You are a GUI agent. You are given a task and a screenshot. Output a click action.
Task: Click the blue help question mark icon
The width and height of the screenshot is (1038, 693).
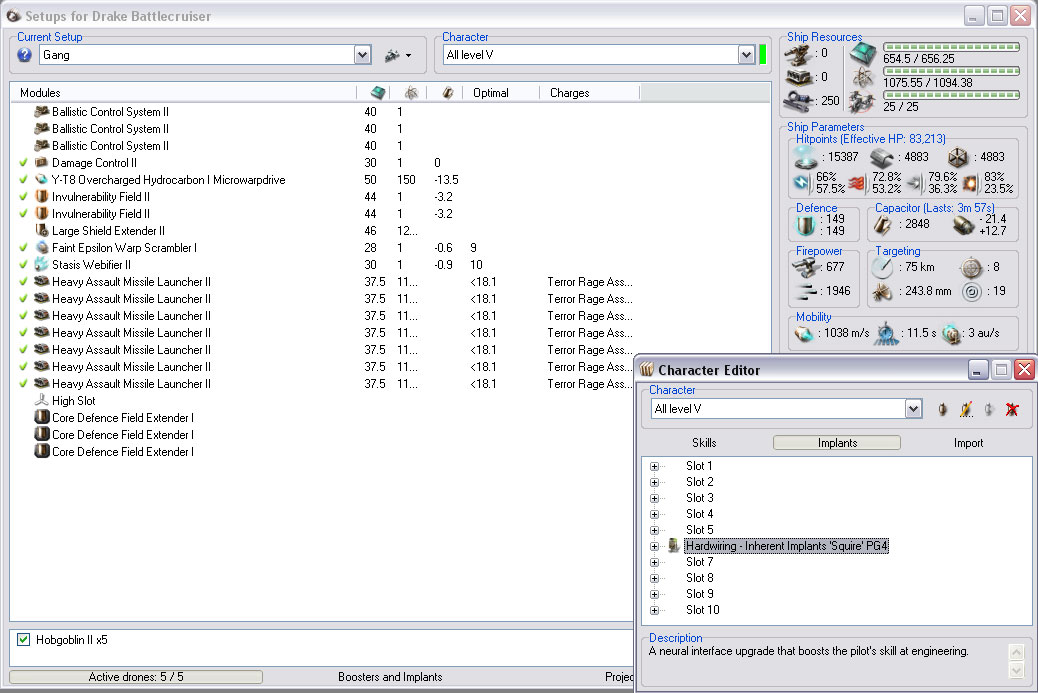[24, 55]
